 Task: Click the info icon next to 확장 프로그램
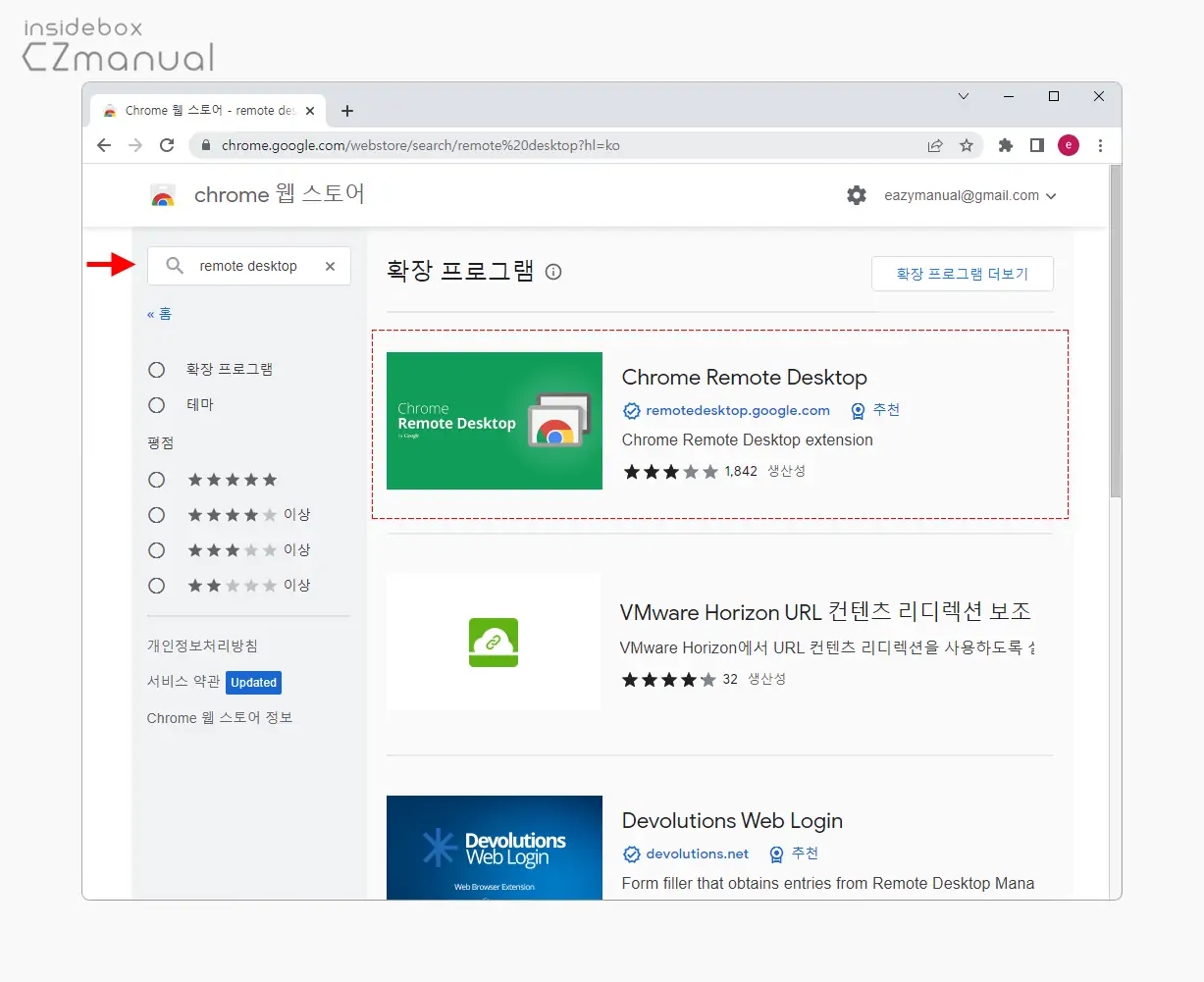point(553,272)
